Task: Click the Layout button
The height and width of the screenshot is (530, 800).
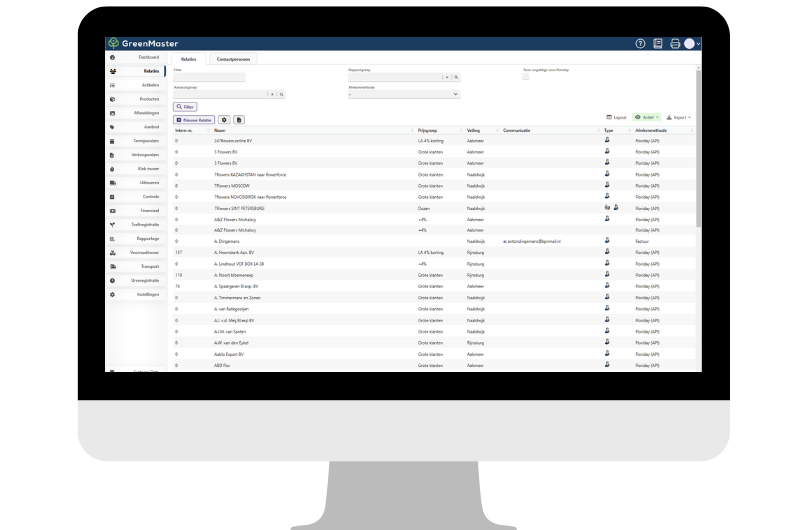Action: (616, 117)
